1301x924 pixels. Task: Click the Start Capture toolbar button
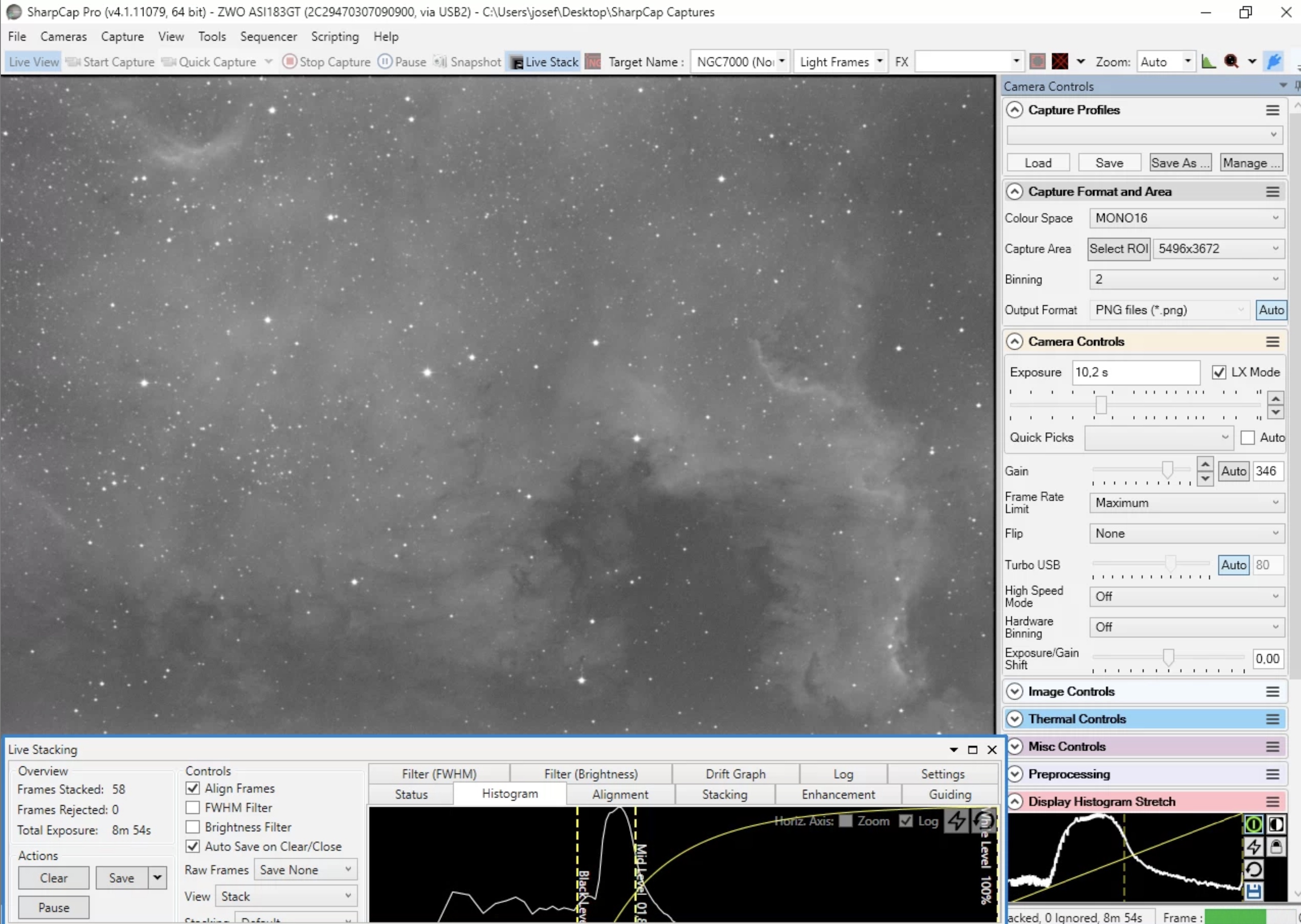point(110,61)
